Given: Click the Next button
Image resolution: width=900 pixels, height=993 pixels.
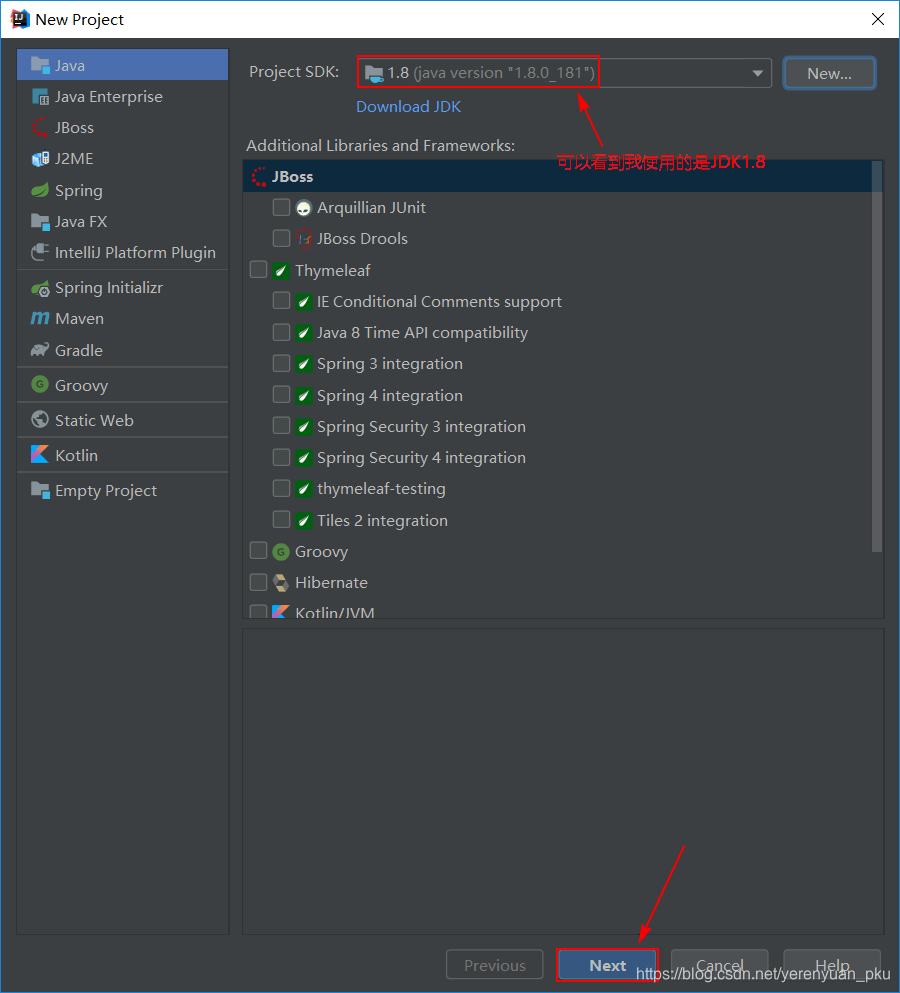Looking at the screenshot, I should coord(607,965).
